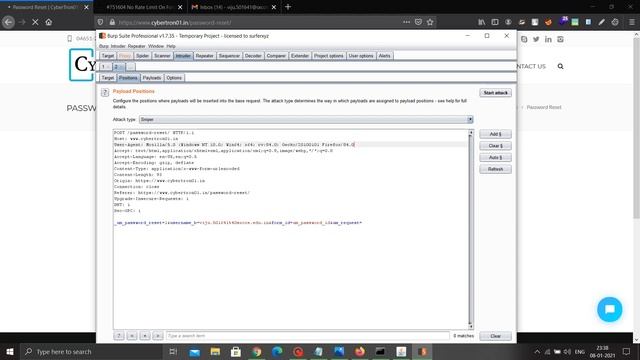Click Firefox back arrow button
Image resolution: width=640 pixels, height=360 pixels.
8,22
